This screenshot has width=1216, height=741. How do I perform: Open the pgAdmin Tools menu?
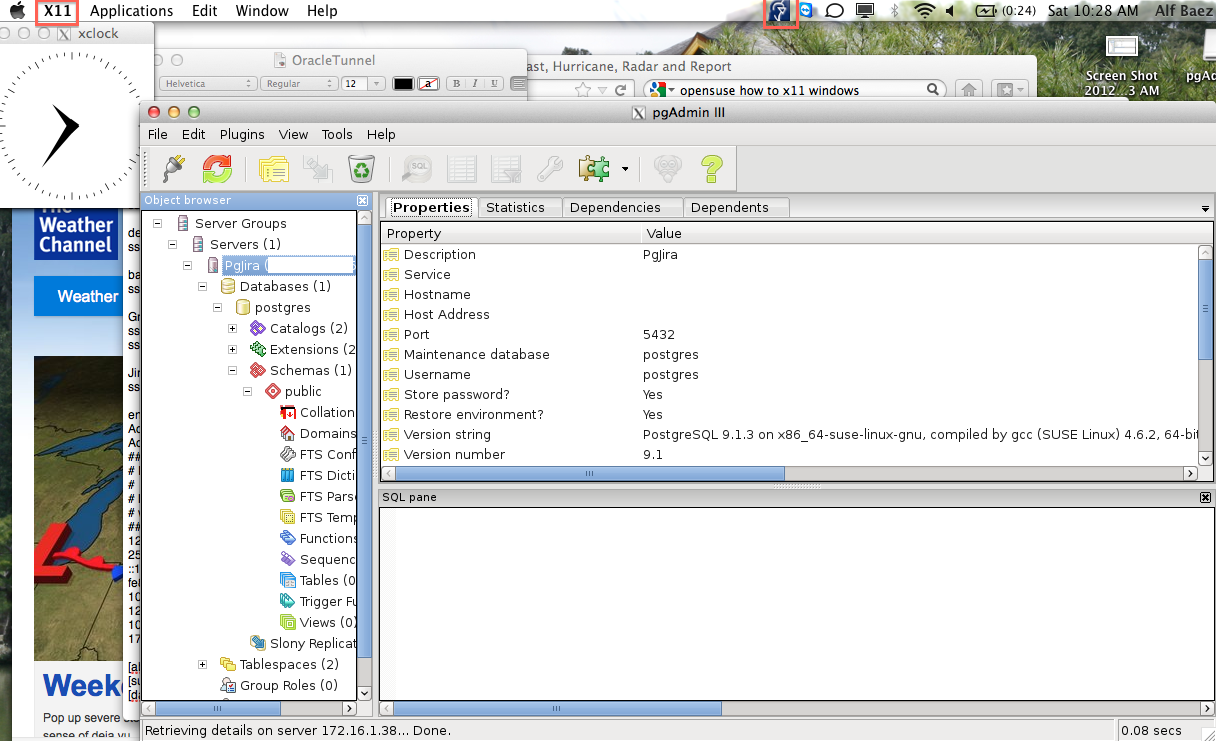click(337, 134)
